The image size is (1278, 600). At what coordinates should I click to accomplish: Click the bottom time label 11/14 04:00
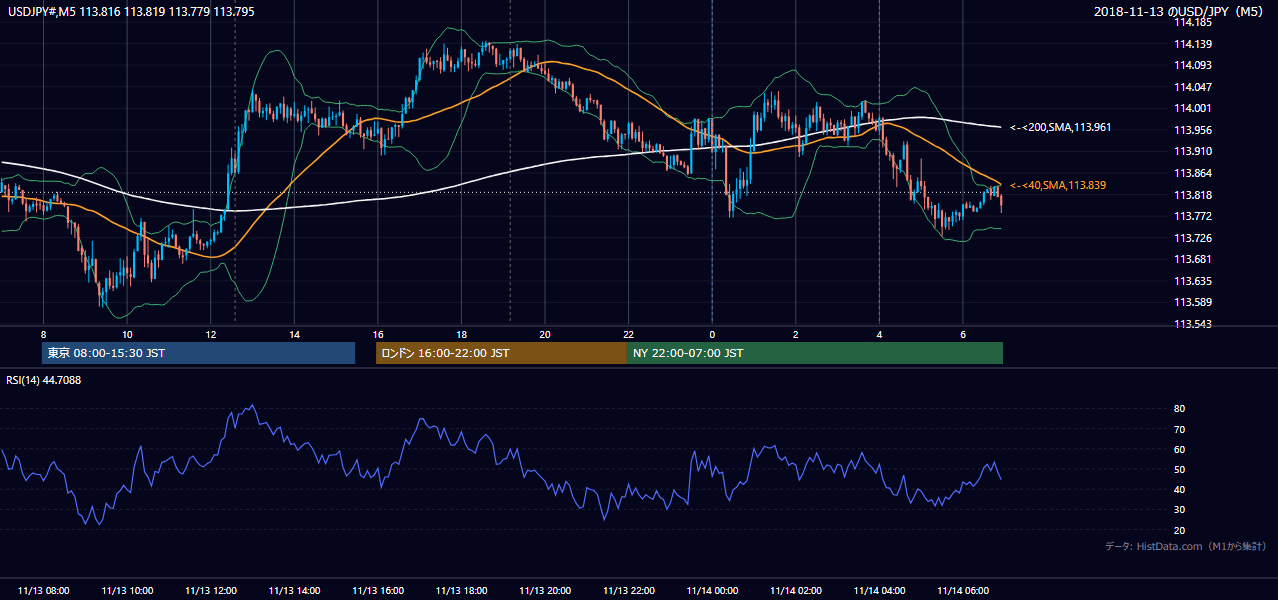pos(879,591)
